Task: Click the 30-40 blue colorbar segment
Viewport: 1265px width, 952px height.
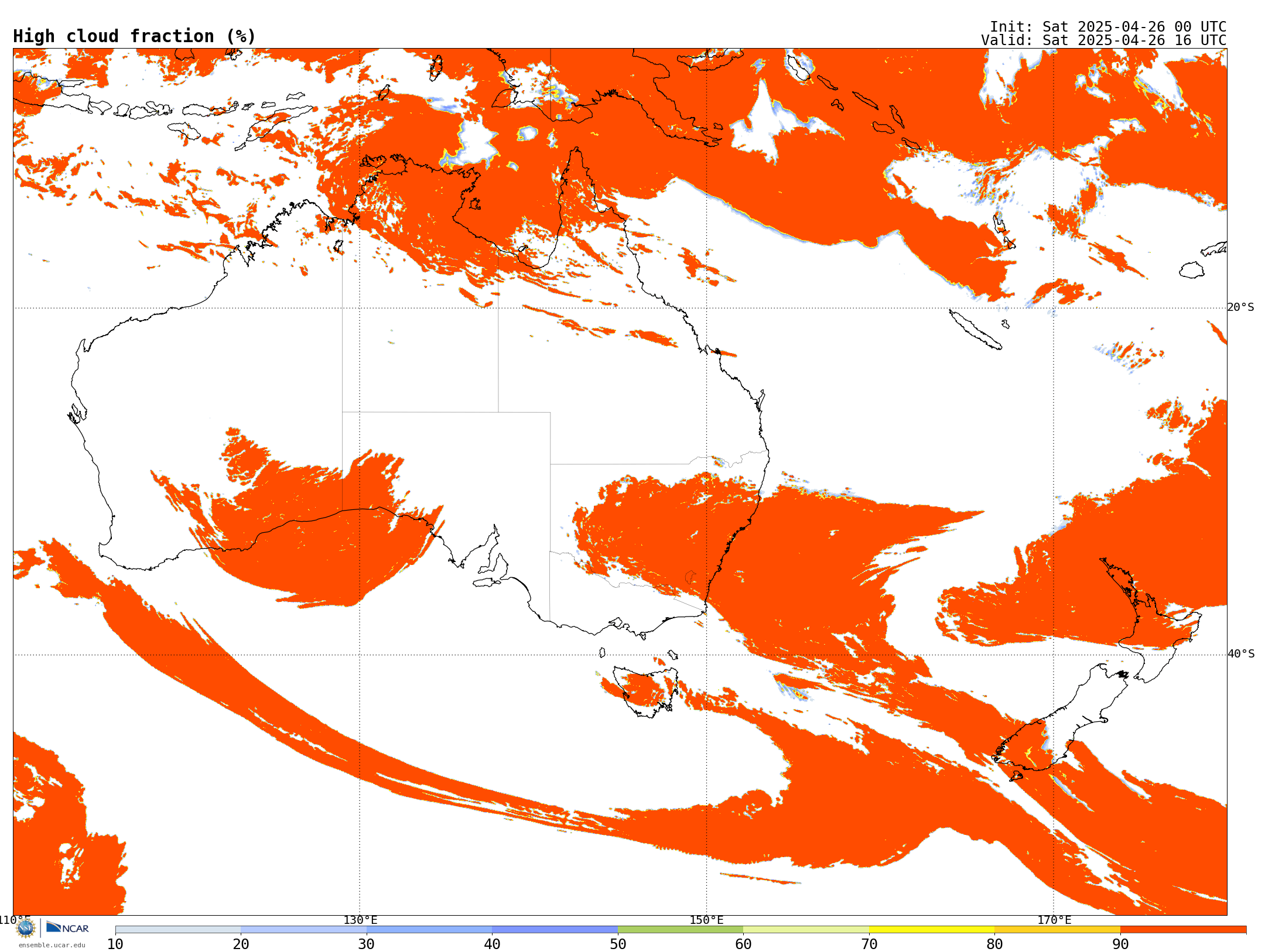Action: coord(429,930)
